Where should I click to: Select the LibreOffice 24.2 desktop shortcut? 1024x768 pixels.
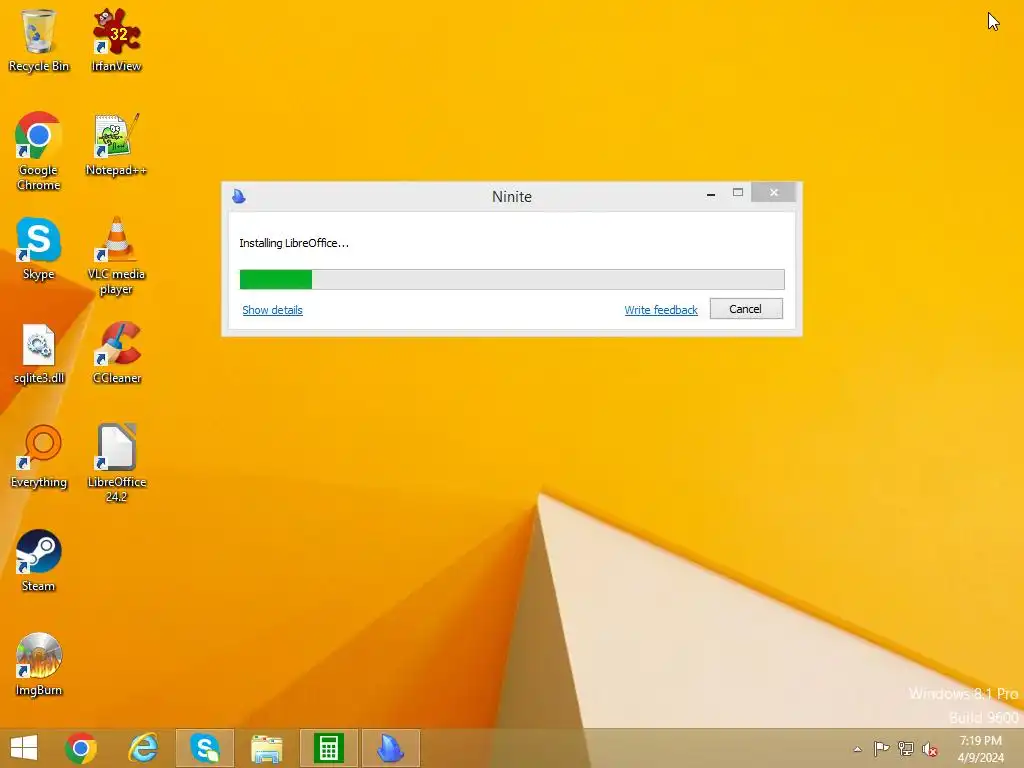[x=116, y=464]
